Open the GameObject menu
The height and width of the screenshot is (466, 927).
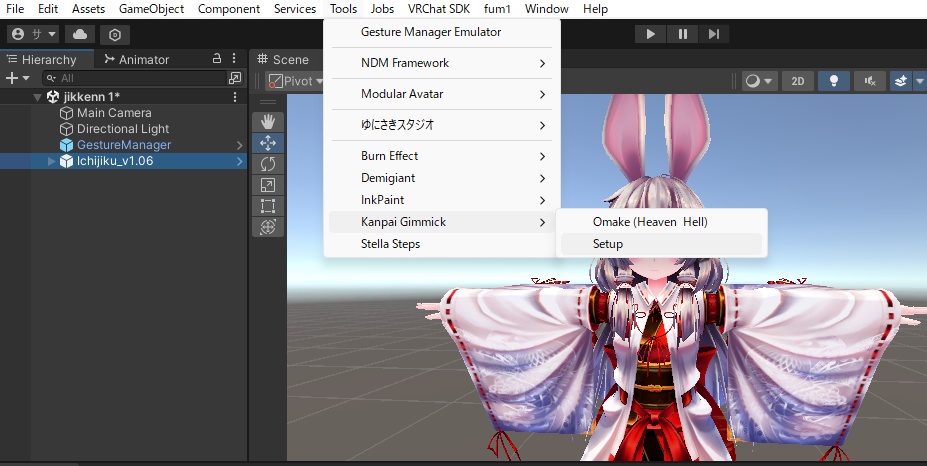(x=151, y=9)
